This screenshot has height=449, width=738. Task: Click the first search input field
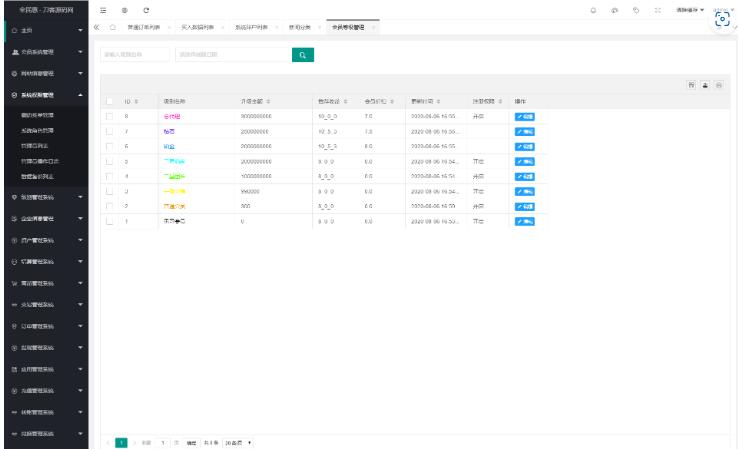click(135, 54)
